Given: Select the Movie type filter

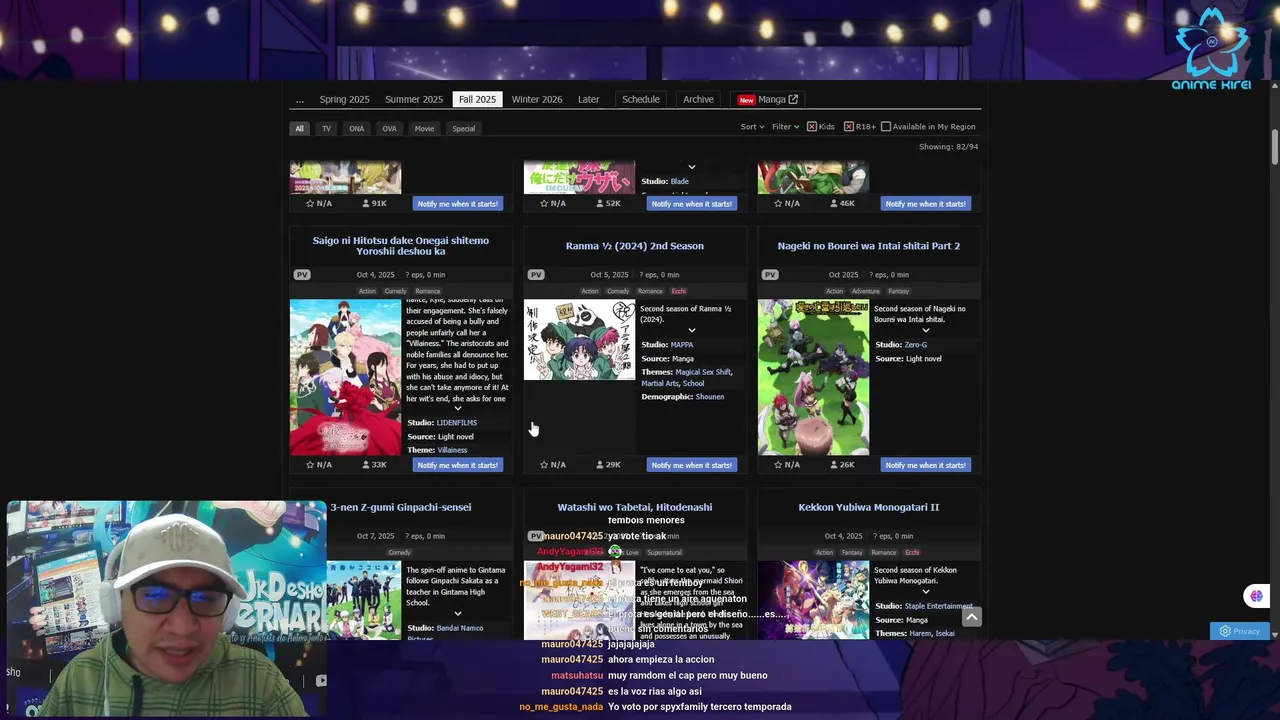Looking at the screenshot, I should (x=424, y=129).
